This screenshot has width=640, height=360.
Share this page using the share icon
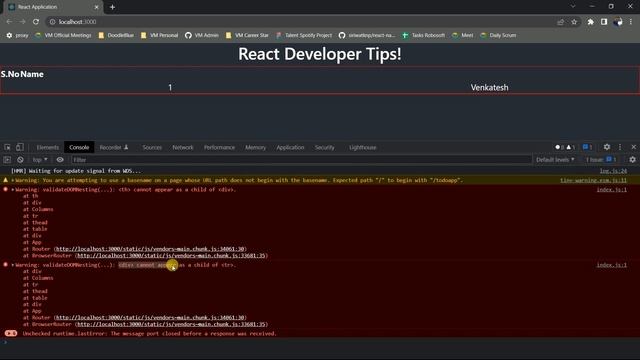point(560,22)
